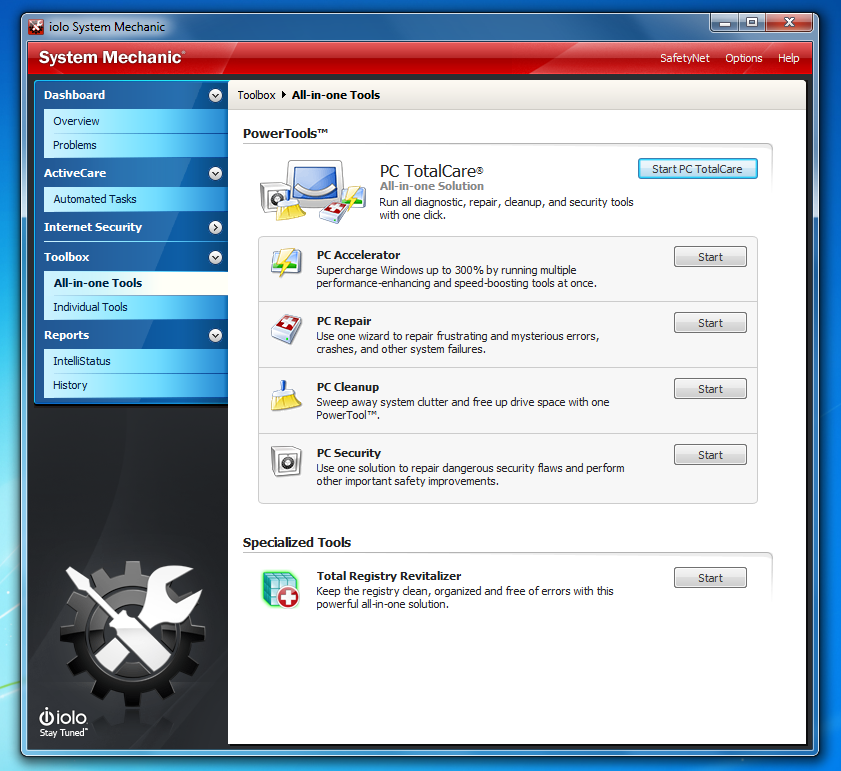Start the PC Repair wizard
This screenshot has height=771, width=841.
coord(710,323)
